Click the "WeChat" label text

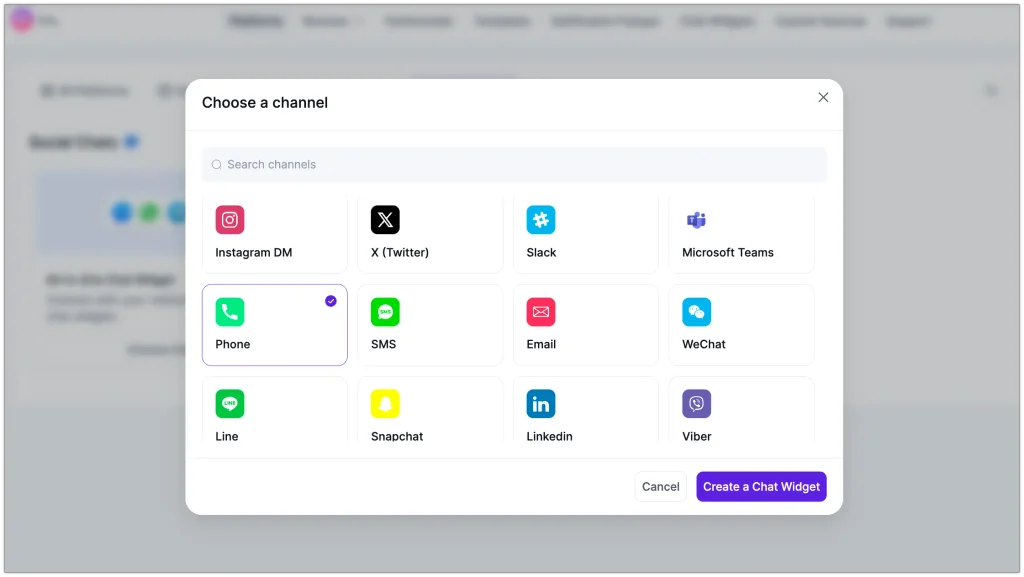coord(703,345)
